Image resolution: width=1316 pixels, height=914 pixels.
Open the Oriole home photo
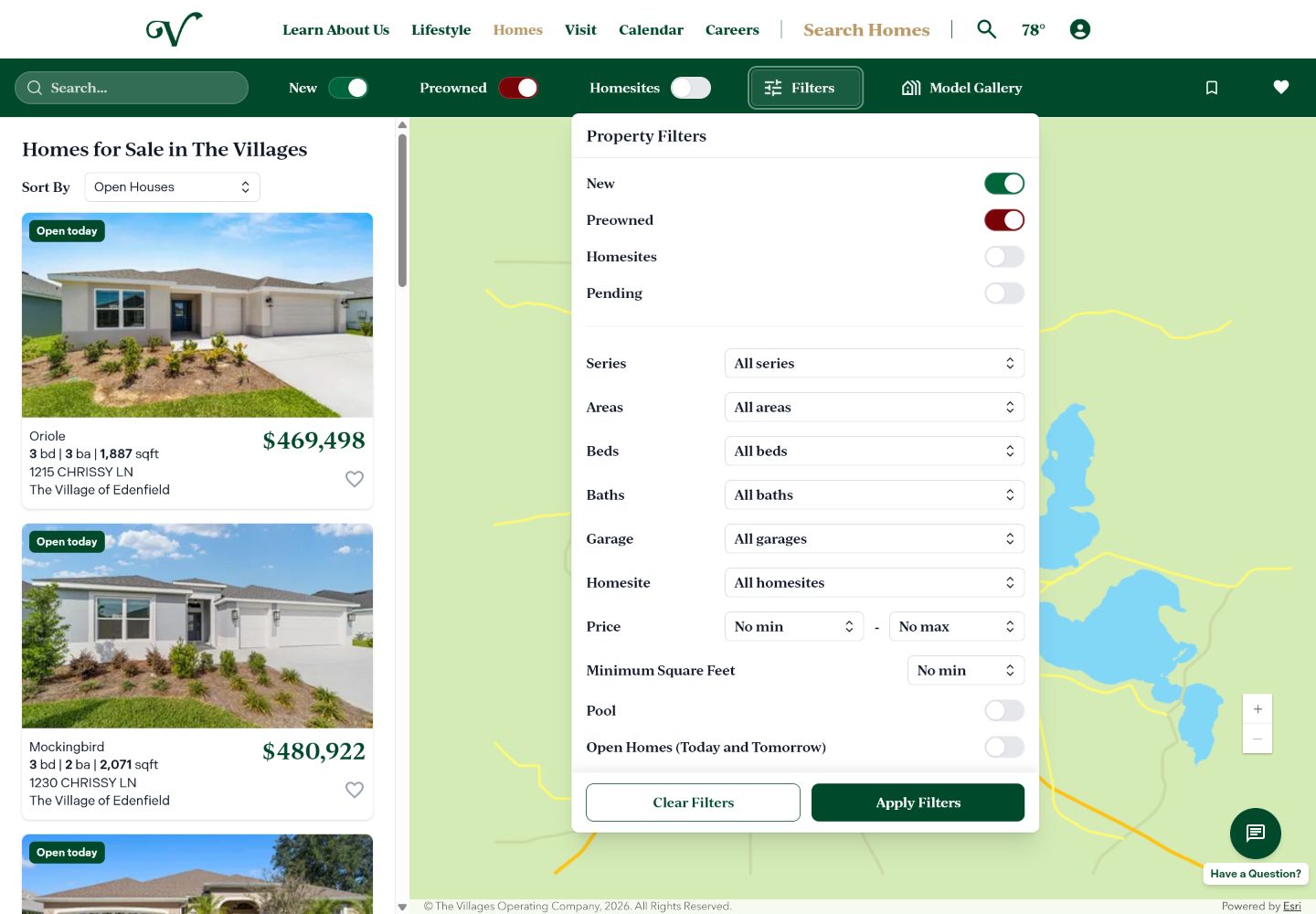(197, 315)
